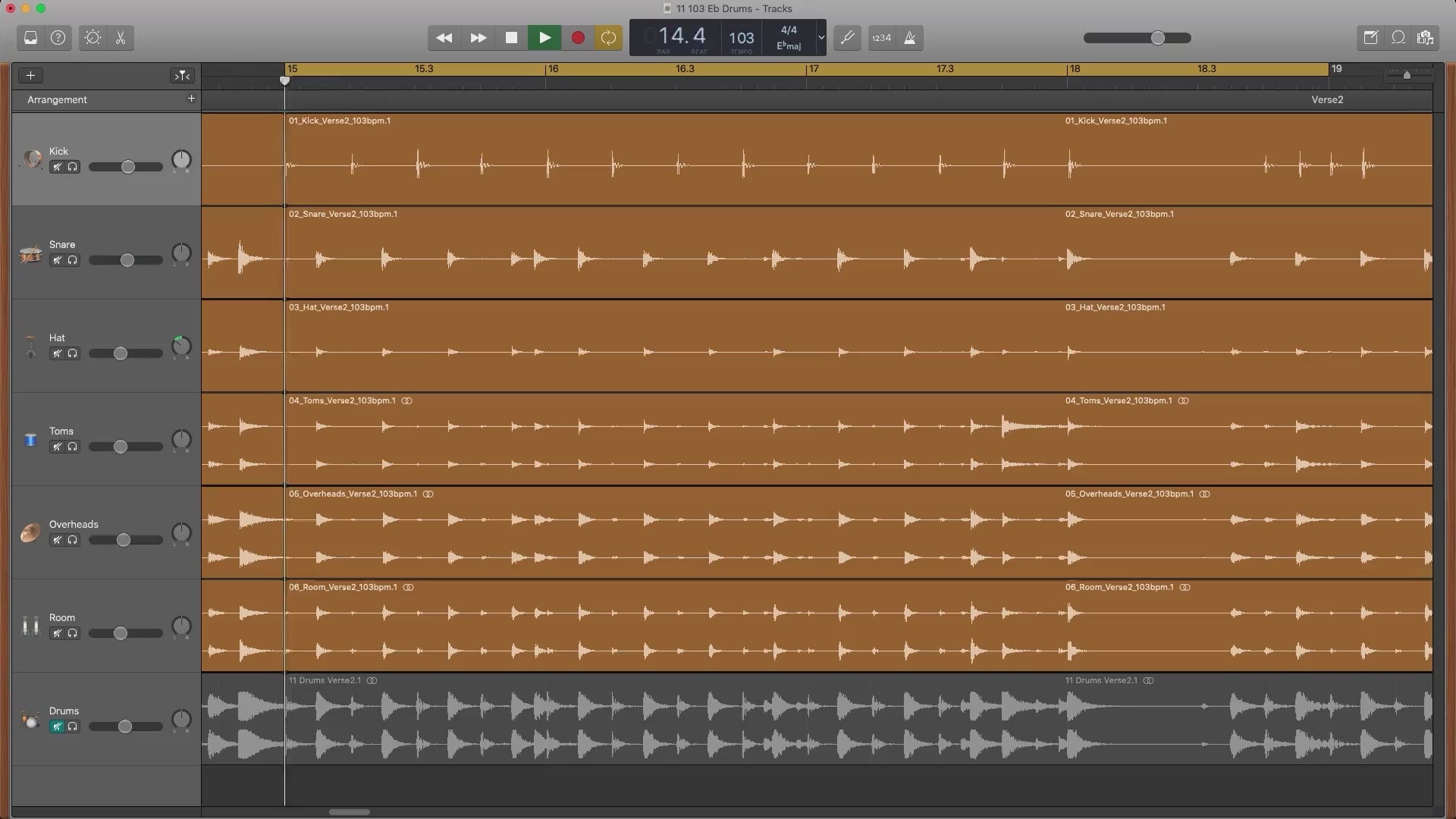
Task: Click the horizontal scrollbar thumb
Action: 350,812
